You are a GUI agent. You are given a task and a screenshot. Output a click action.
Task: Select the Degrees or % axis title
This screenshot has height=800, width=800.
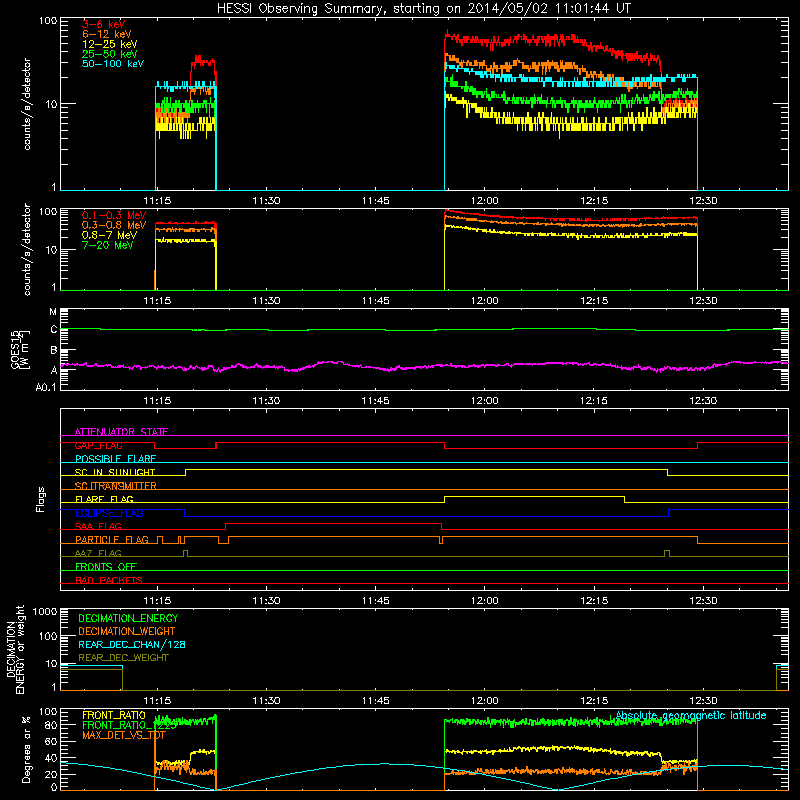coord(26,750)
